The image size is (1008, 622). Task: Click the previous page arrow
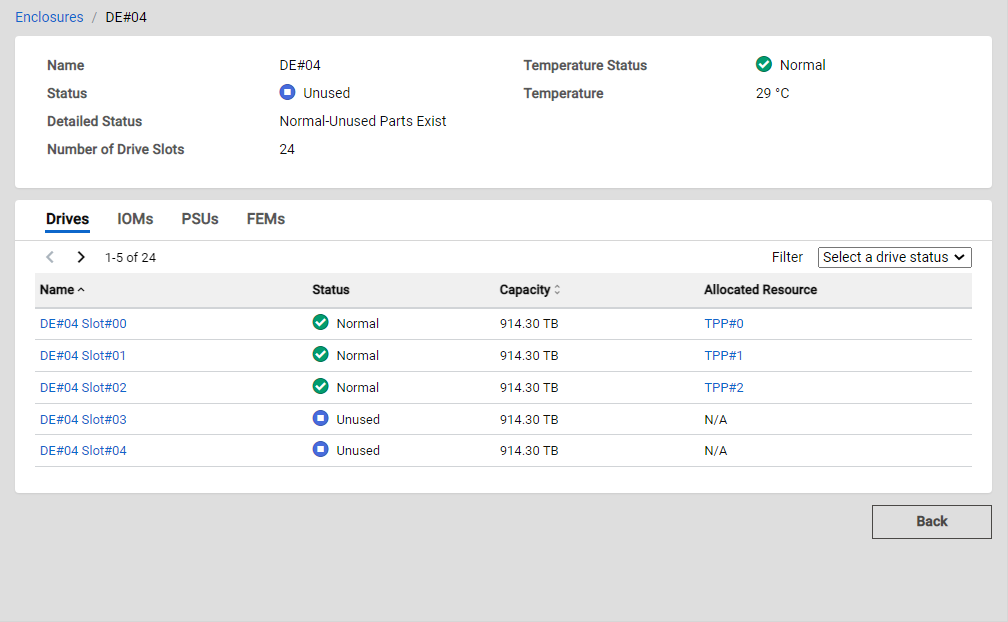(50, 257)
